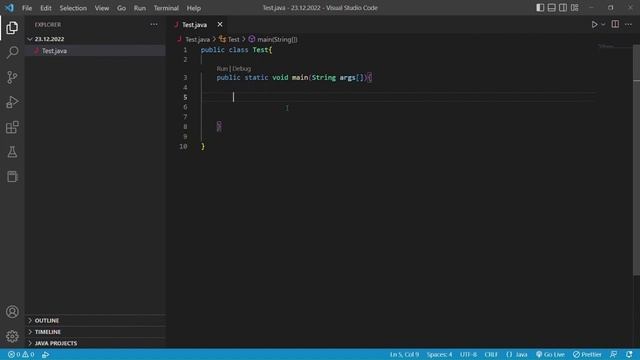640x360 pixels.
Task: Toggle Secondary Side Bar layout icon
Action: (563, 8)
